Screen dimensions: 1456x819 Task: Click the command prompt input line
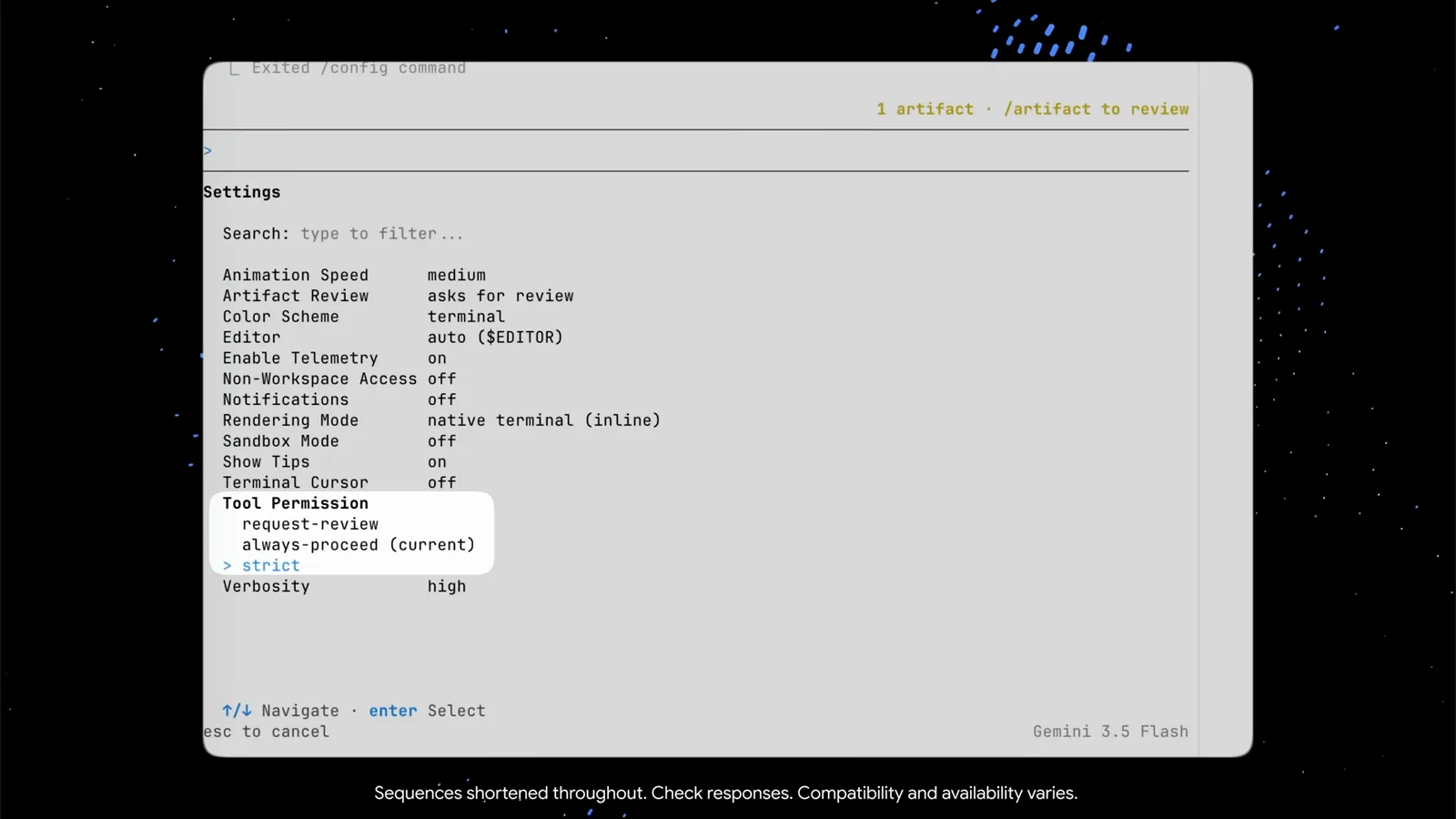pos(696,151)
